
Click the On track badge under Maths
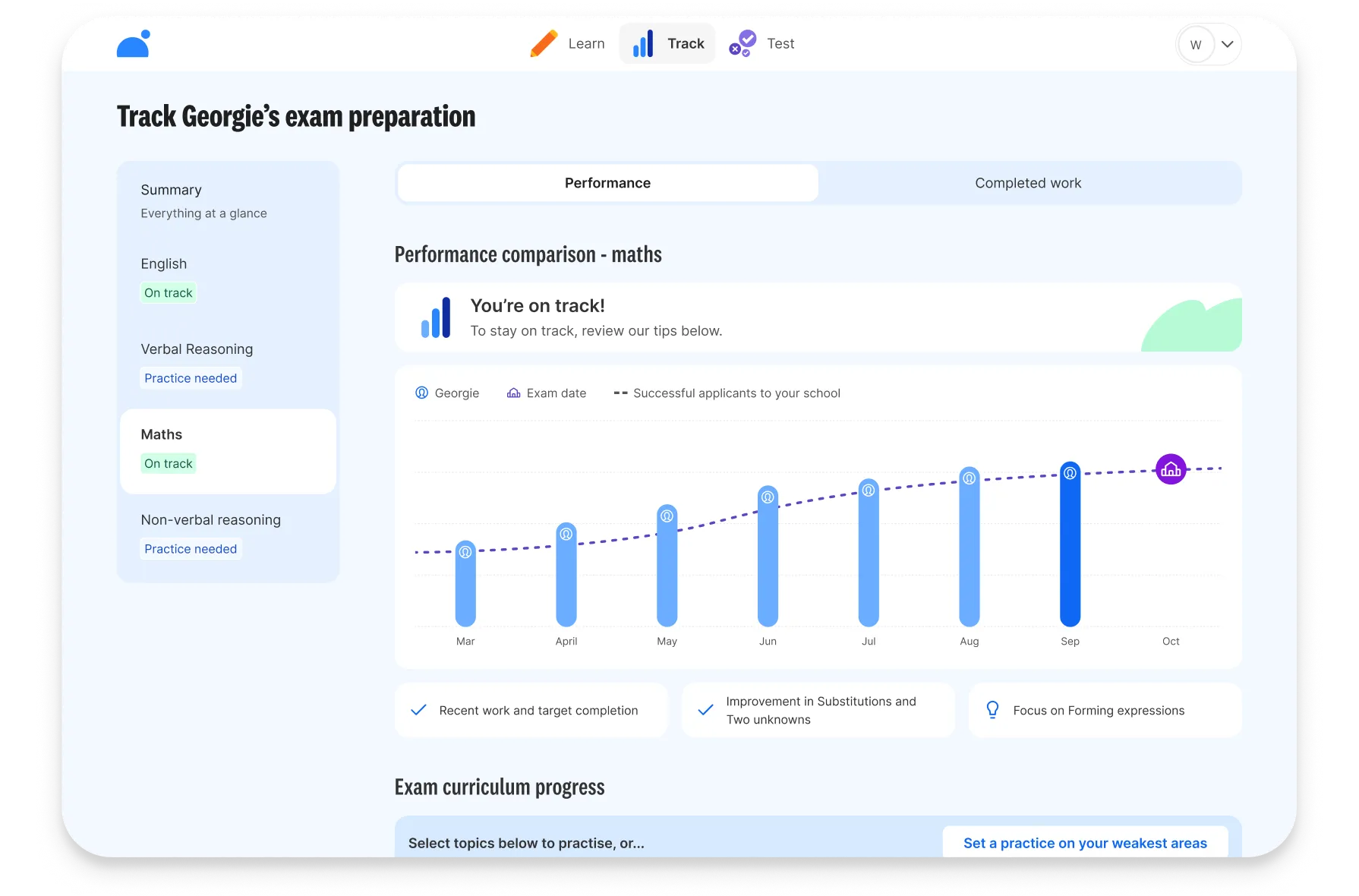(169, 464)
